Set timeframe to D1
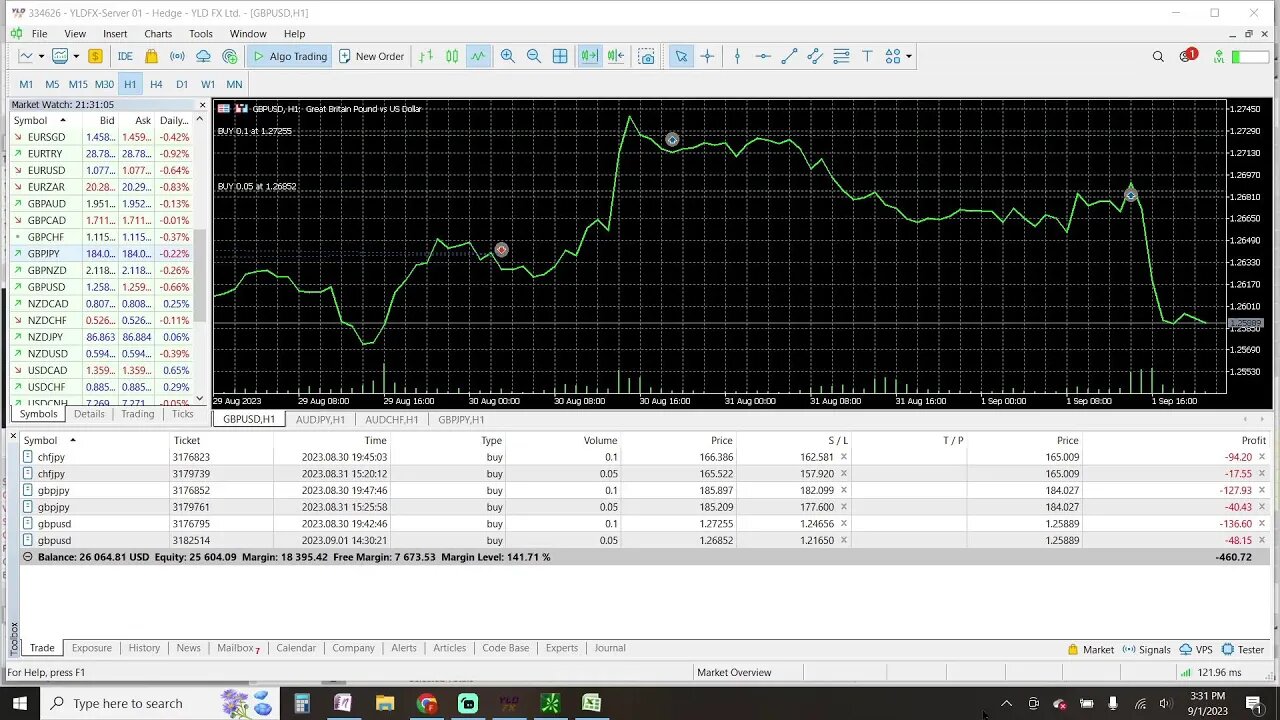This screenshot has width=1280, height=720. [182, 84]
